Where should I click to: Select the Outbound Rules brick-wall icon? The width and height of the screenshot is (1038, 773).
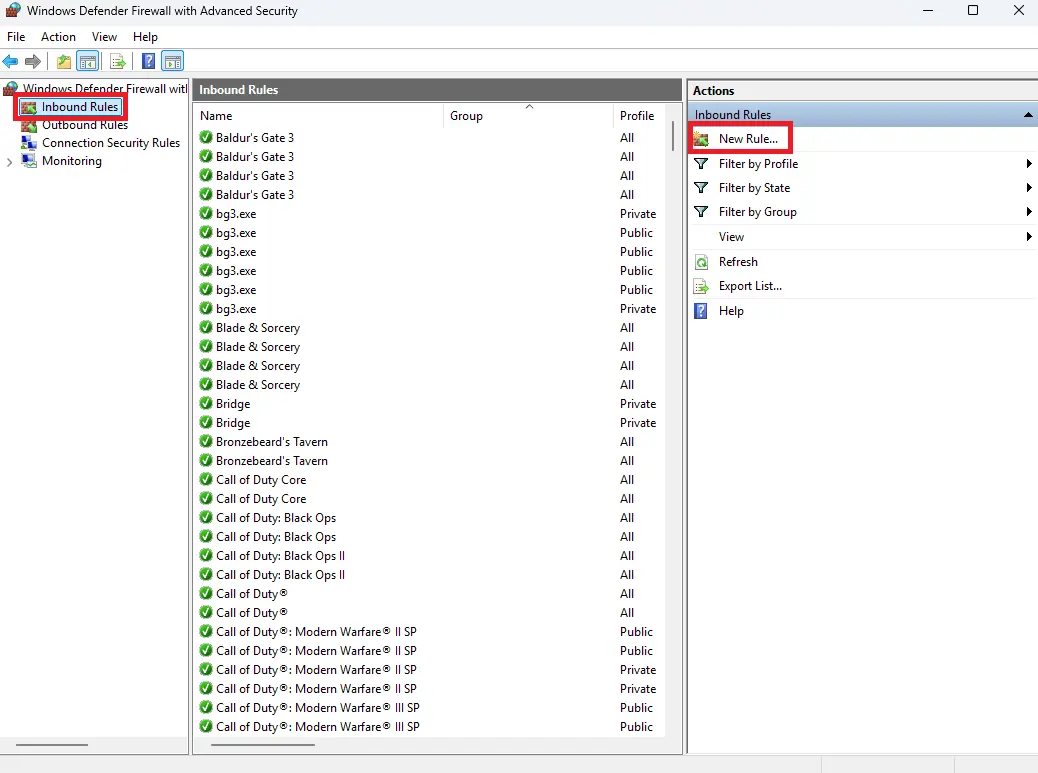coord(28,125)
